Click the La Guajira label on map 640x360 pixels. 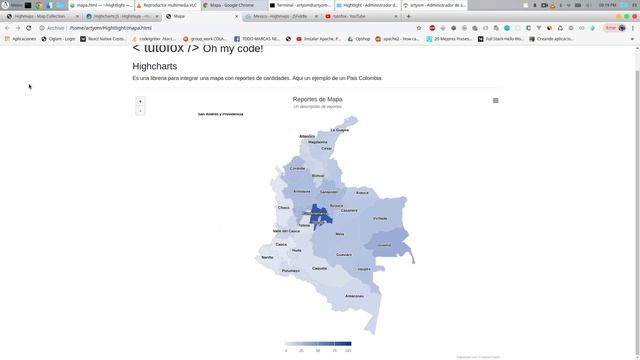[339, 130]
